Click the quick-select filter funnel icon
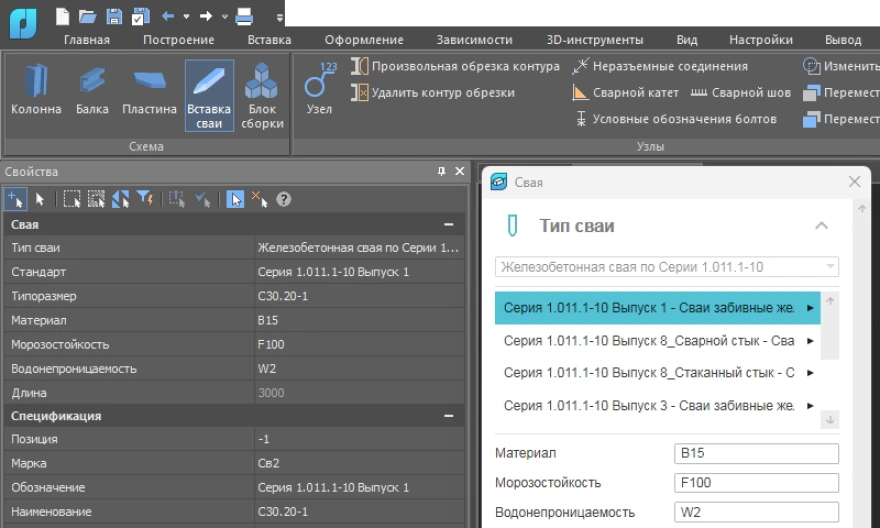 145,199
